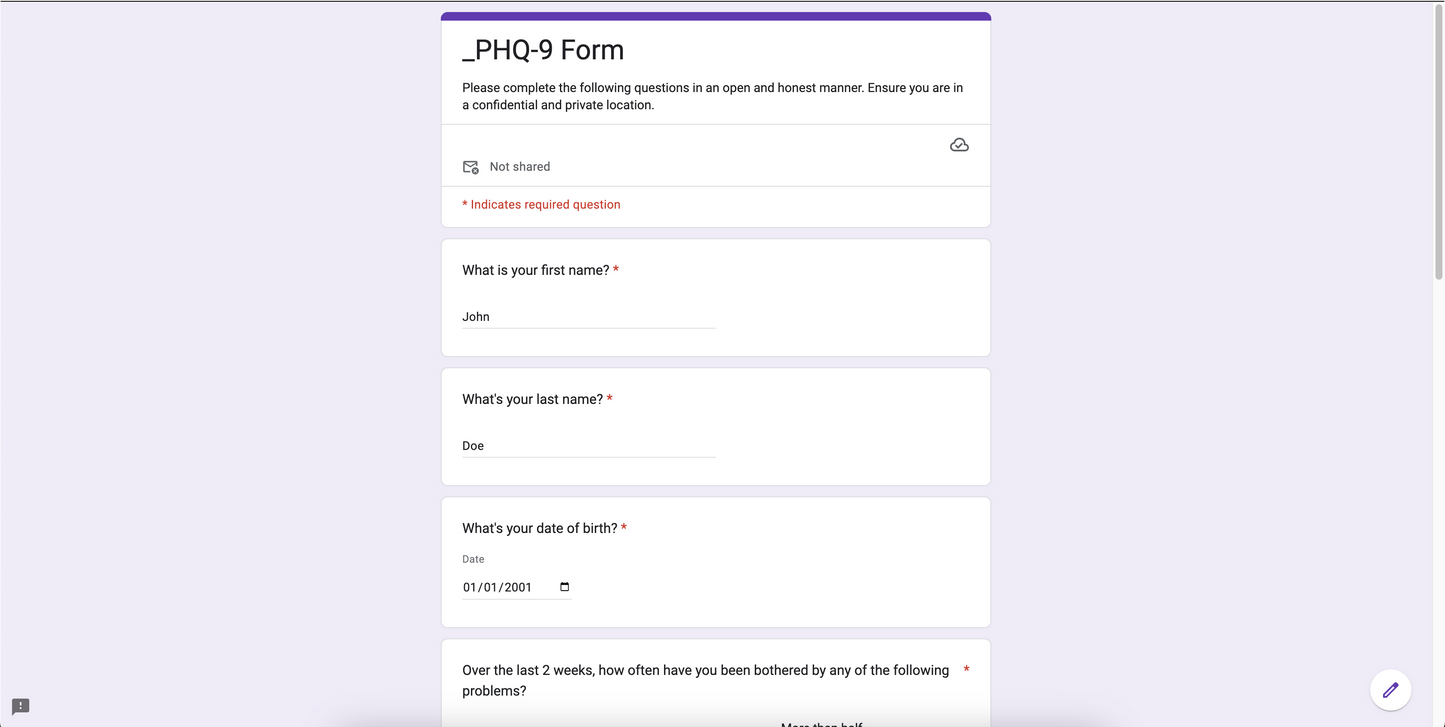Image resolution: width=1445 pixels, height=727 pixels.
Task: Select the year 2001 in date field
Action: 518,588
